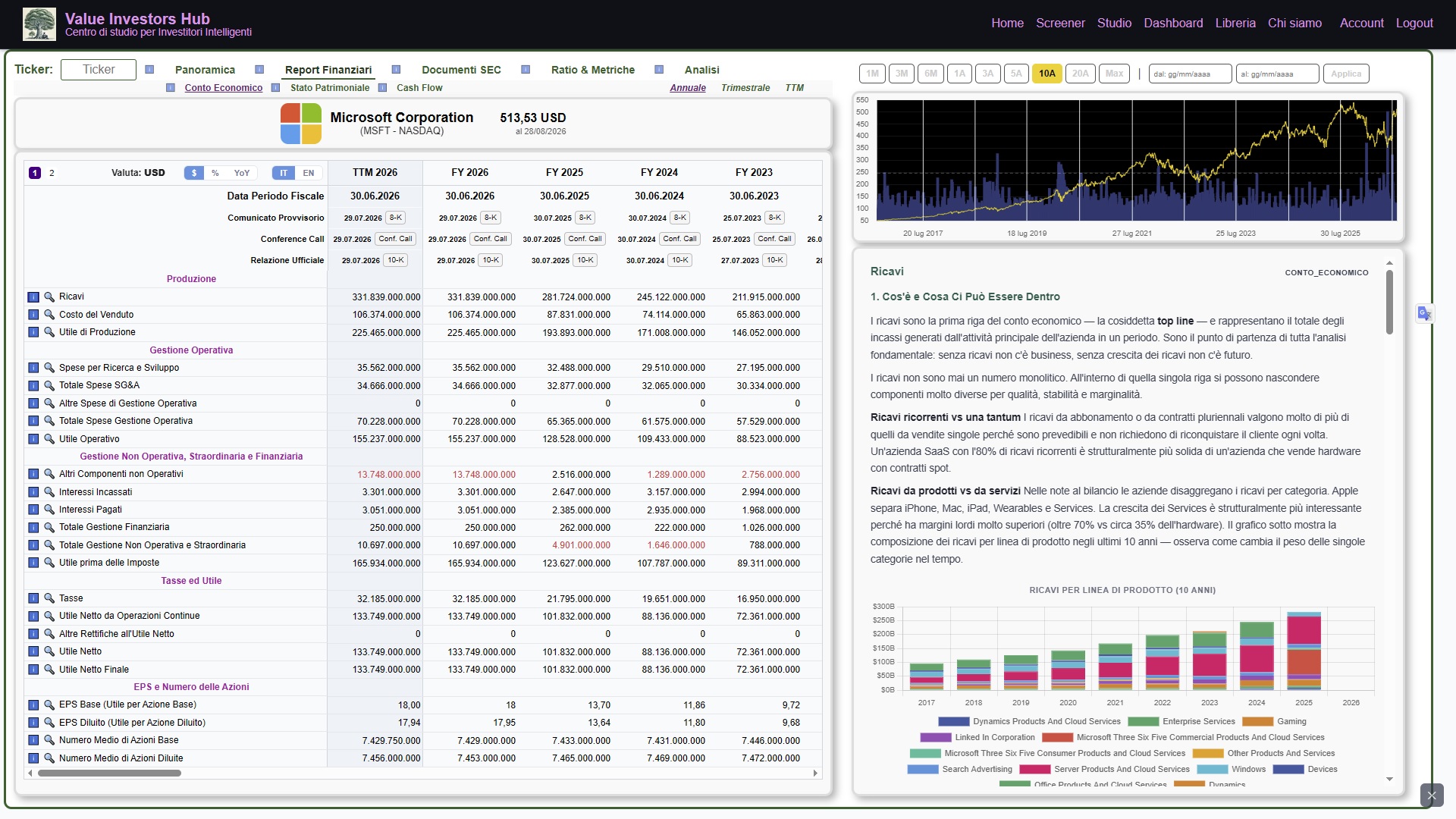Click the 'dal: gg/mm/aaaa' start date field

click(x=1190, y=74)
